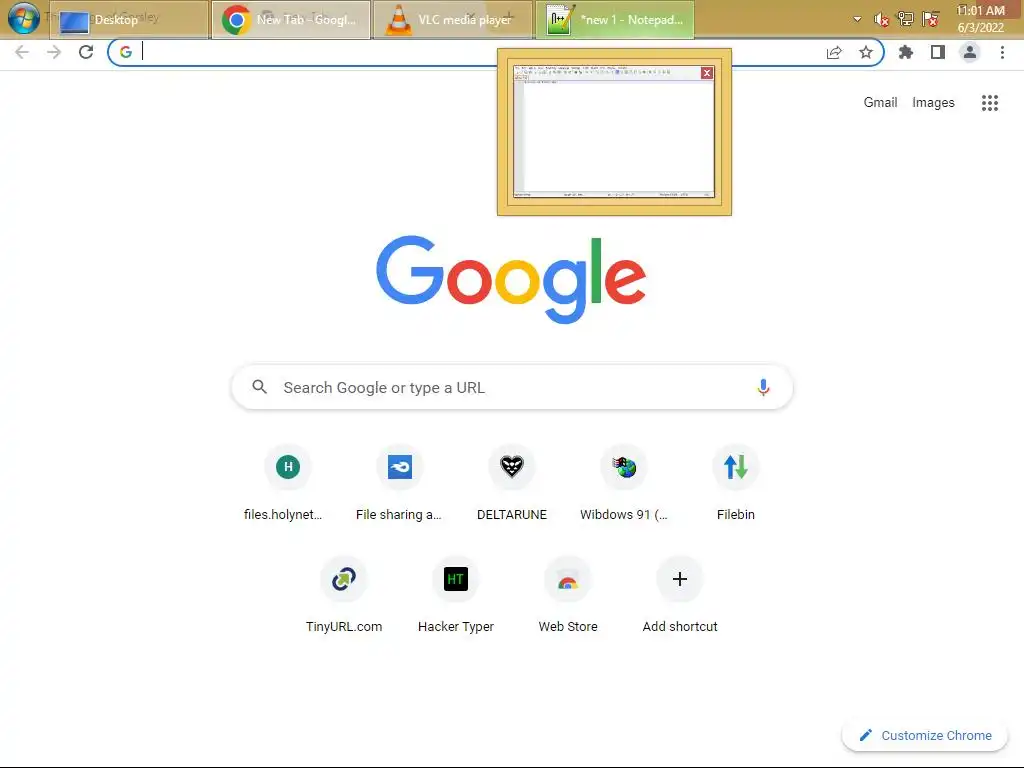Viewport: 1024px width, 768px height.
Task: Open the Action Center flag icon
Action: pyautogui.click(x=931, y=20)
